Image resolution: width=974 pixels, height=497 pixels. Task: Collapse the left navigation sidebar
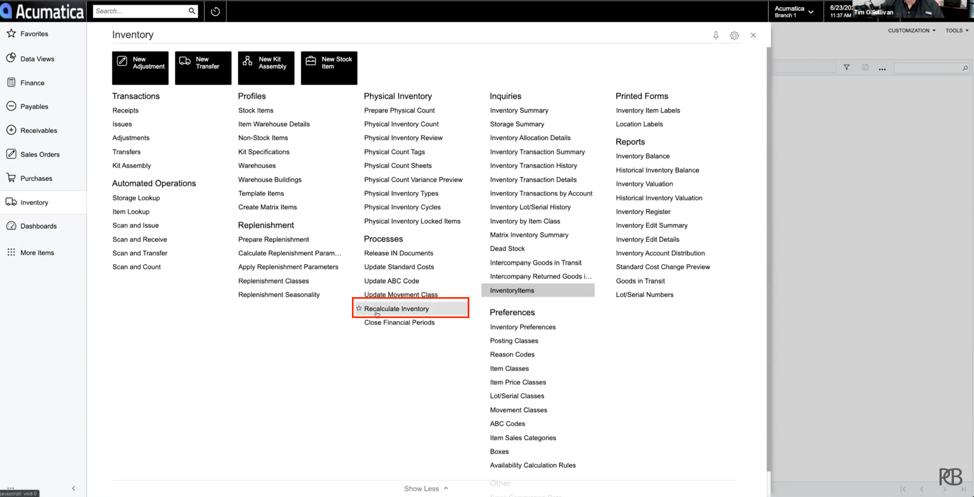point(73,488)
